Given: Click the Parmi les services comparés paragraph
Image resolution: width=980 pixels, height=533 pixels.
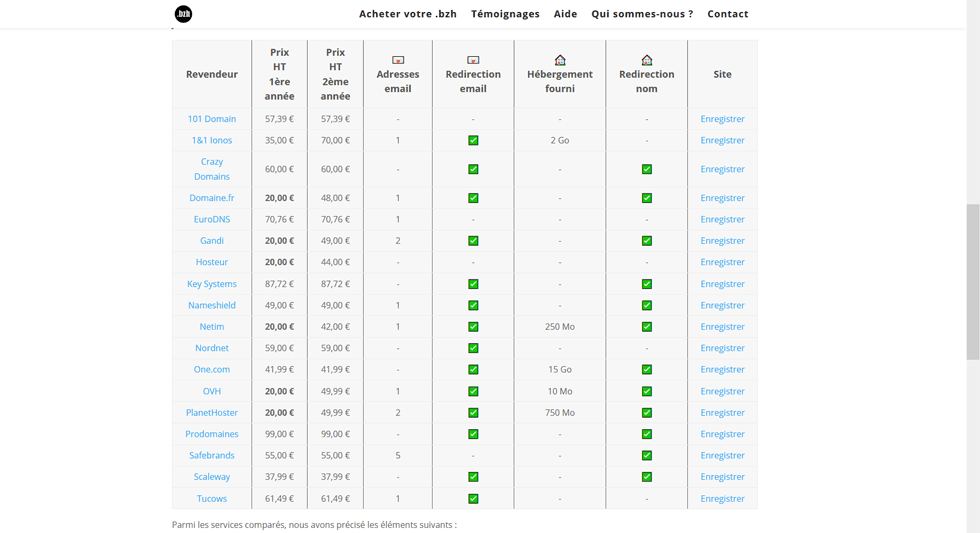Looking at the screenshot, I should [x=314, y=525].
